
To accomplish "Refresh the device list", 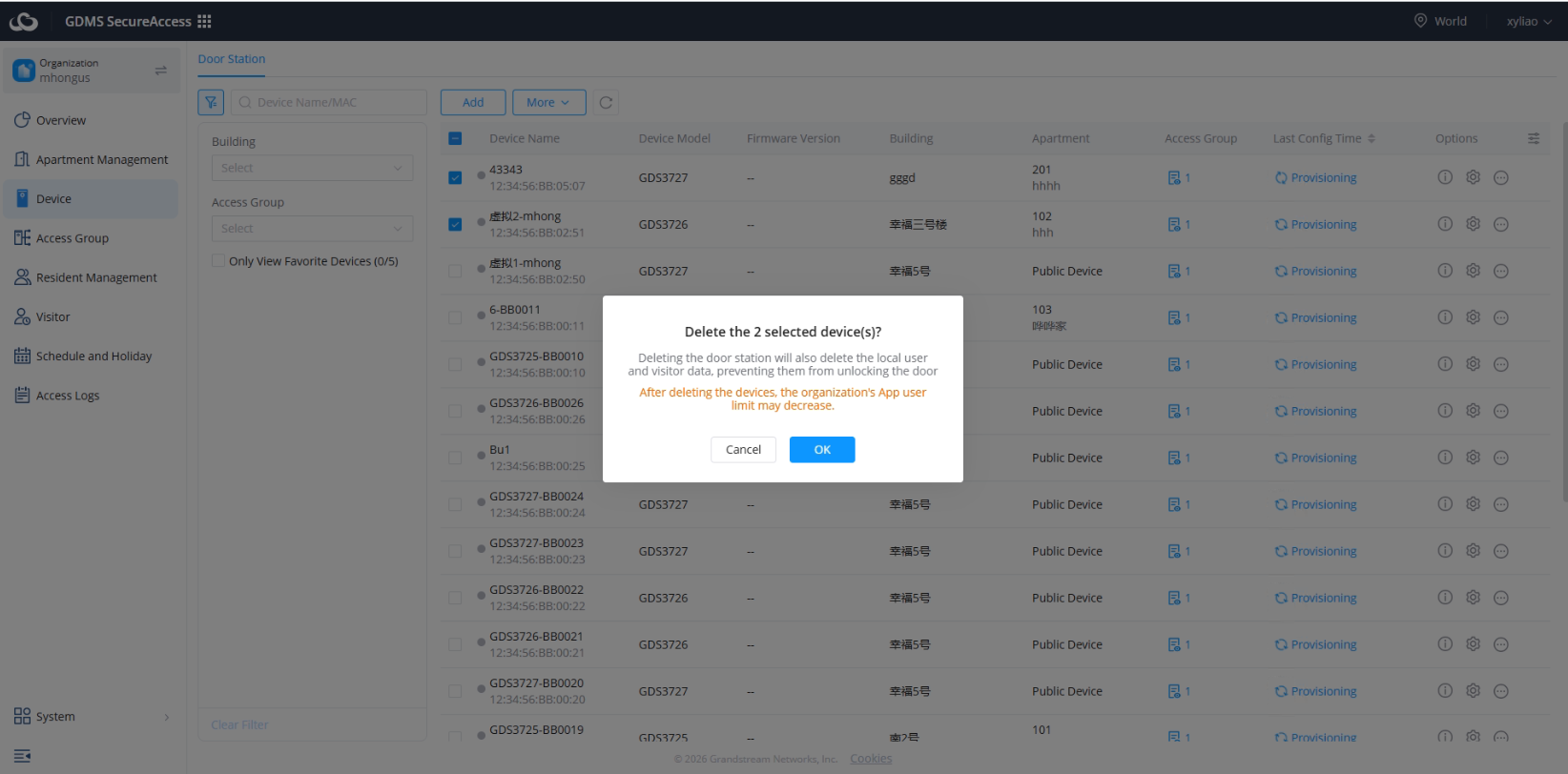I will click(x=606, y=102).
